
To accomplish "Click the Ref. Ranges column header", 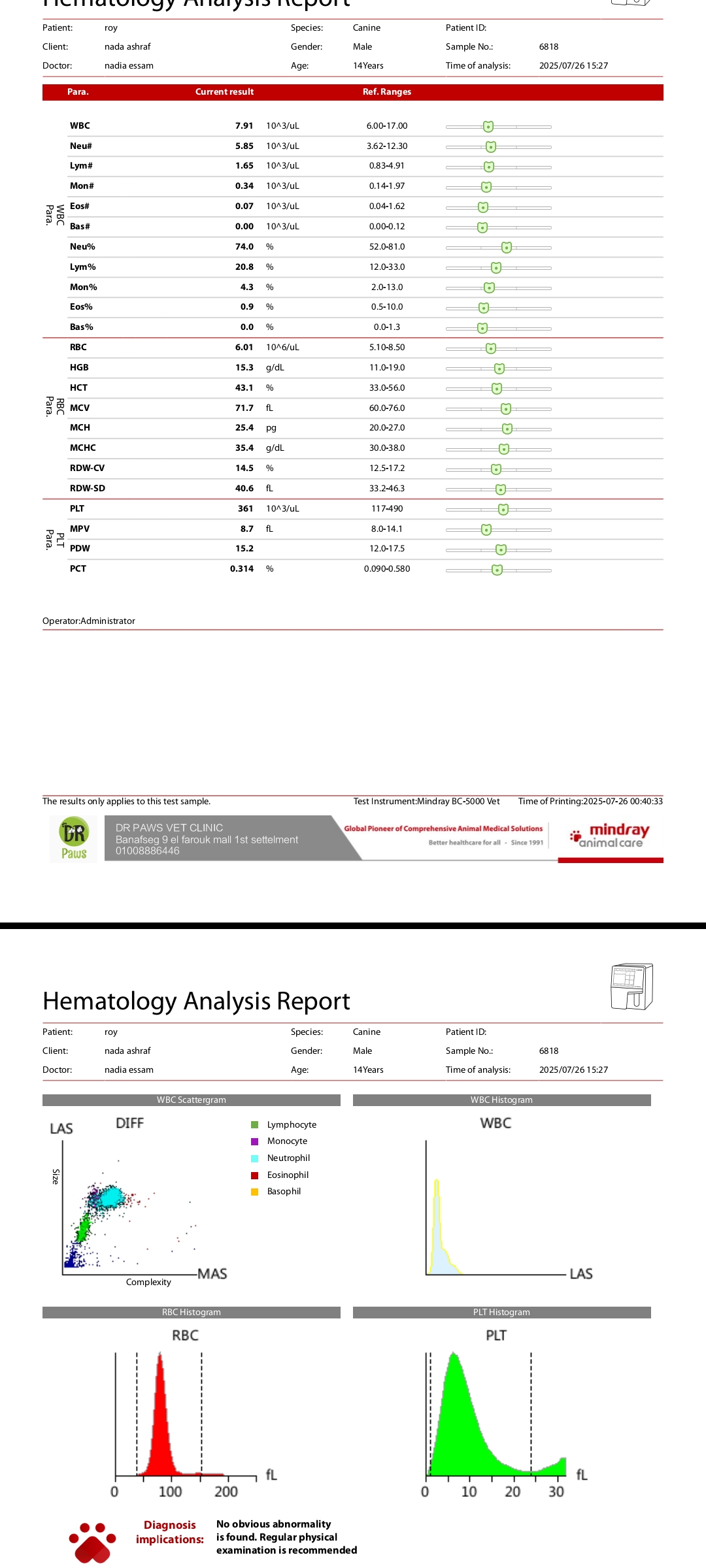I will click(387, 92).
